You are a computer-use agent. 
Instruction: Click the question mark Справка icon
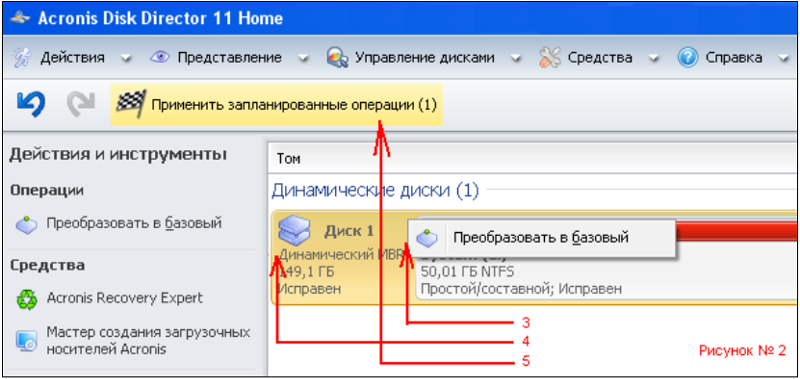(688, 58)
